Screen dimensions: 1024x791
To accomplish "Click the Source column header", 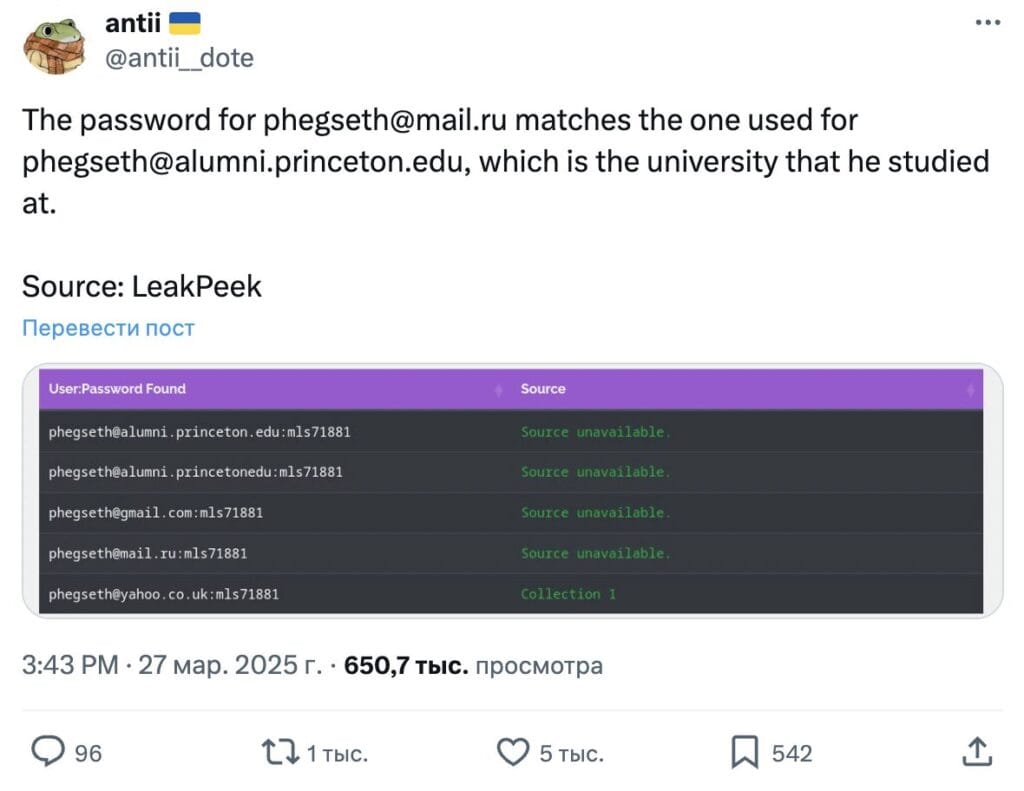I will pyautogui.click(x=543, y=389).
